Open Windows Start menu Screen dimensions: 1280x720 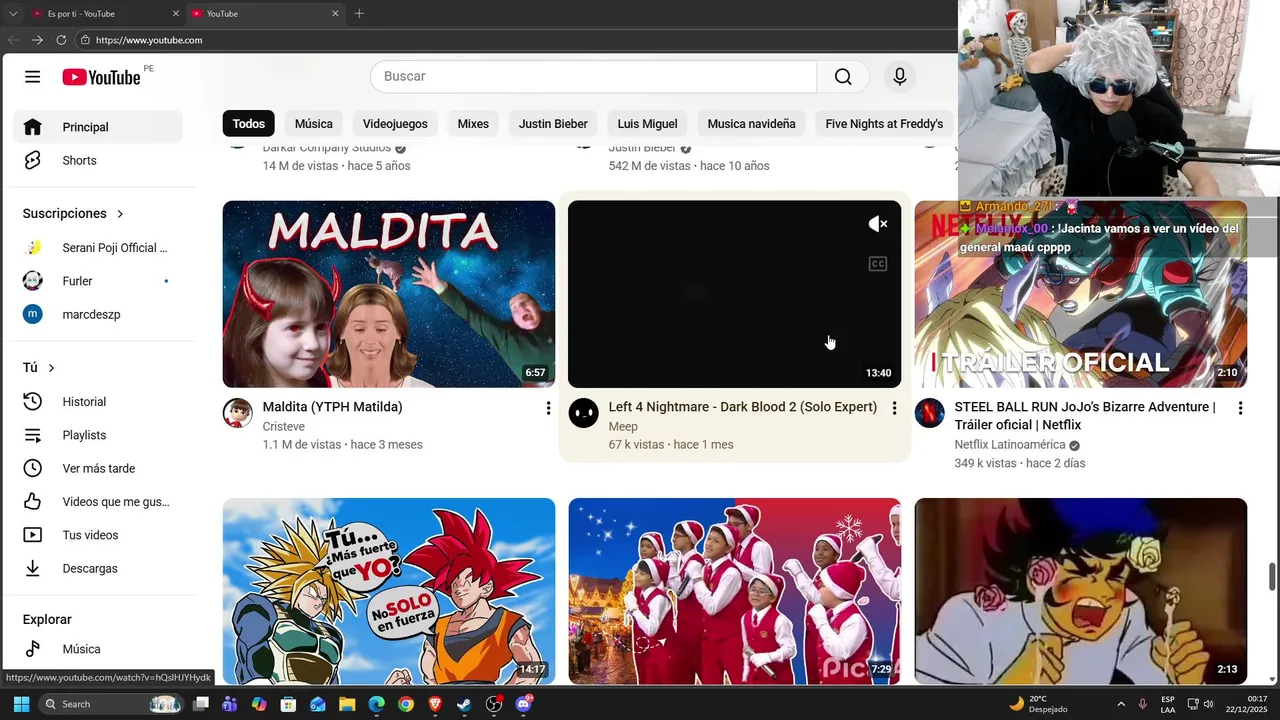click(21, 704)
